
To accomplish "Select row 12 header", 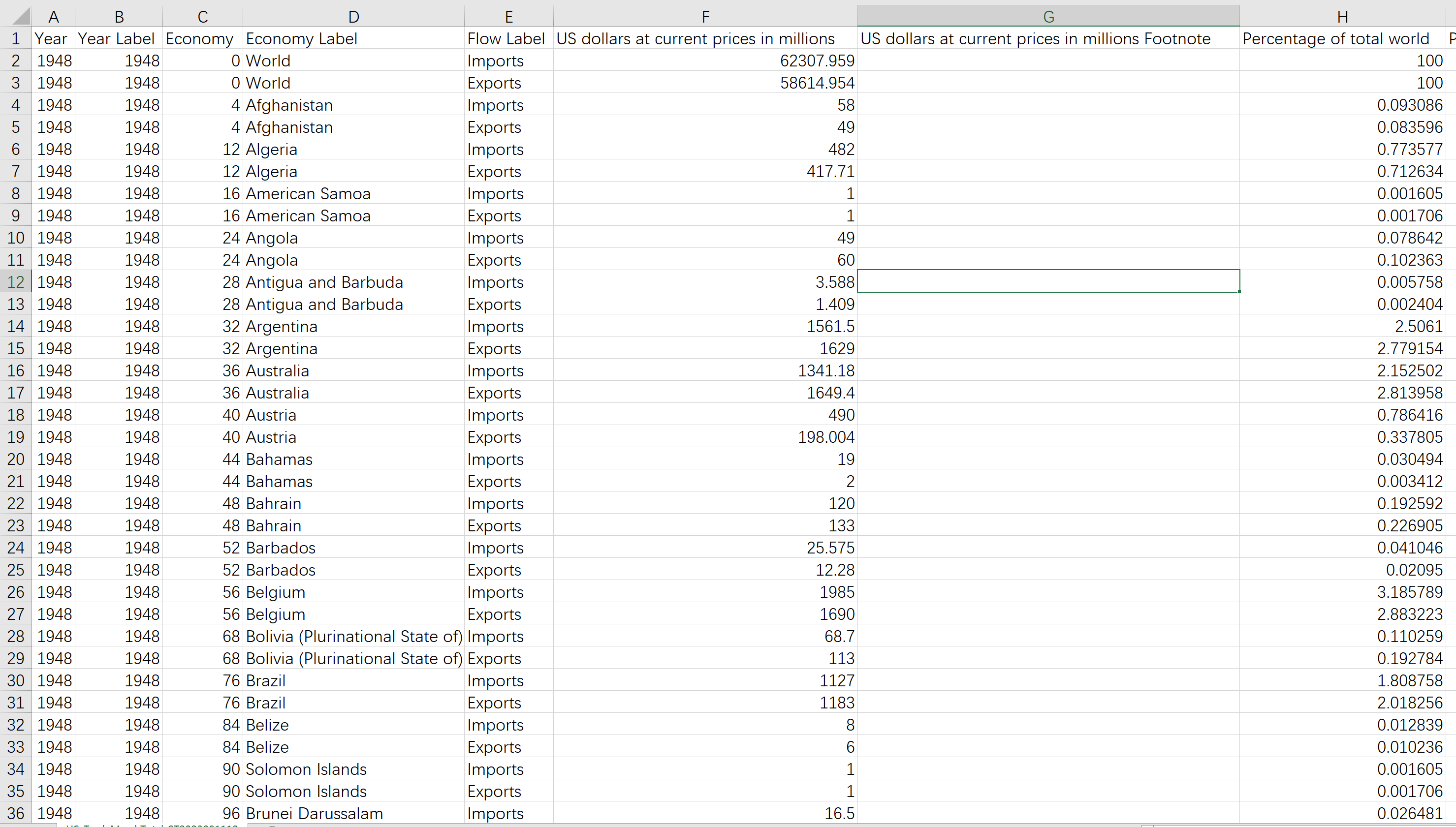I will [15, 282].
